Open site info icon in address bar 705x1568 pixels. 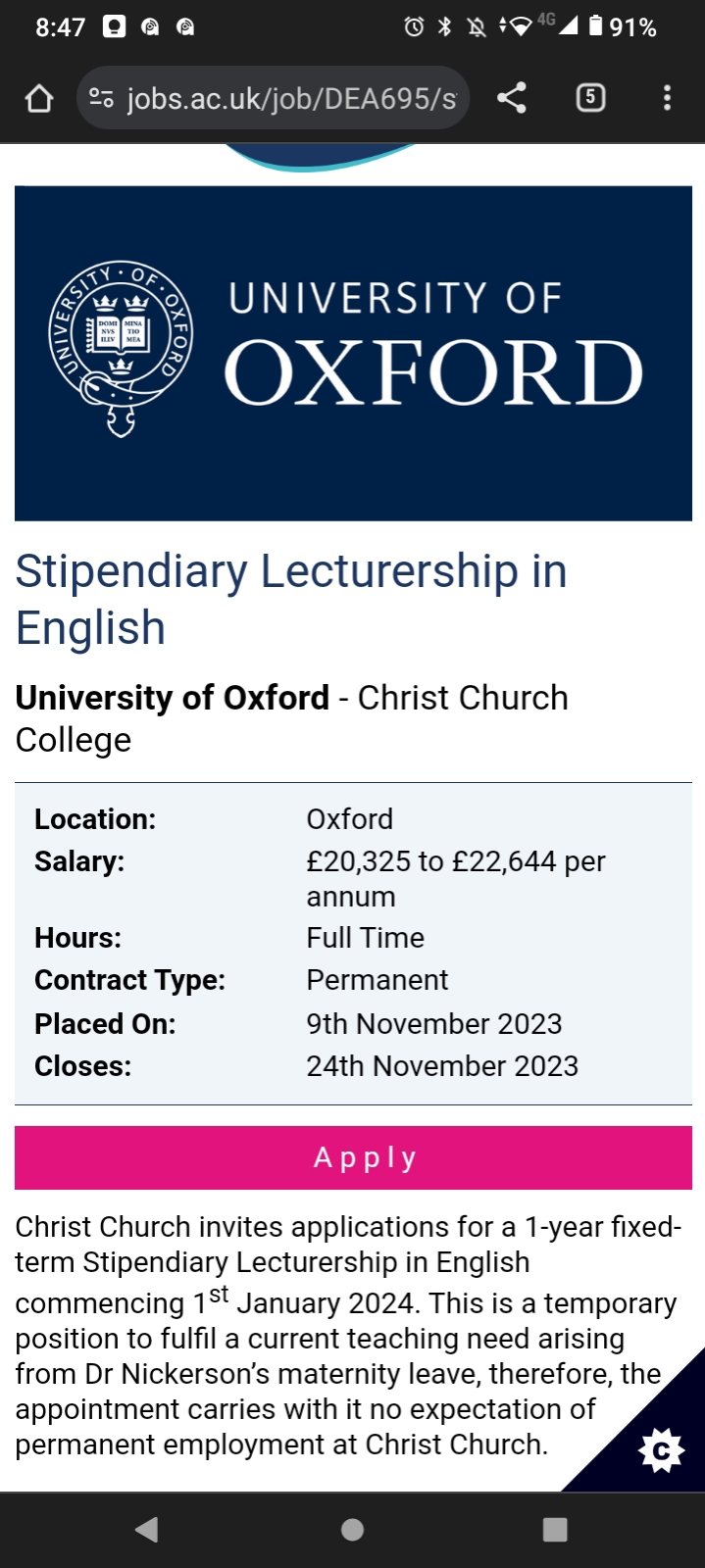click(101, 98)
